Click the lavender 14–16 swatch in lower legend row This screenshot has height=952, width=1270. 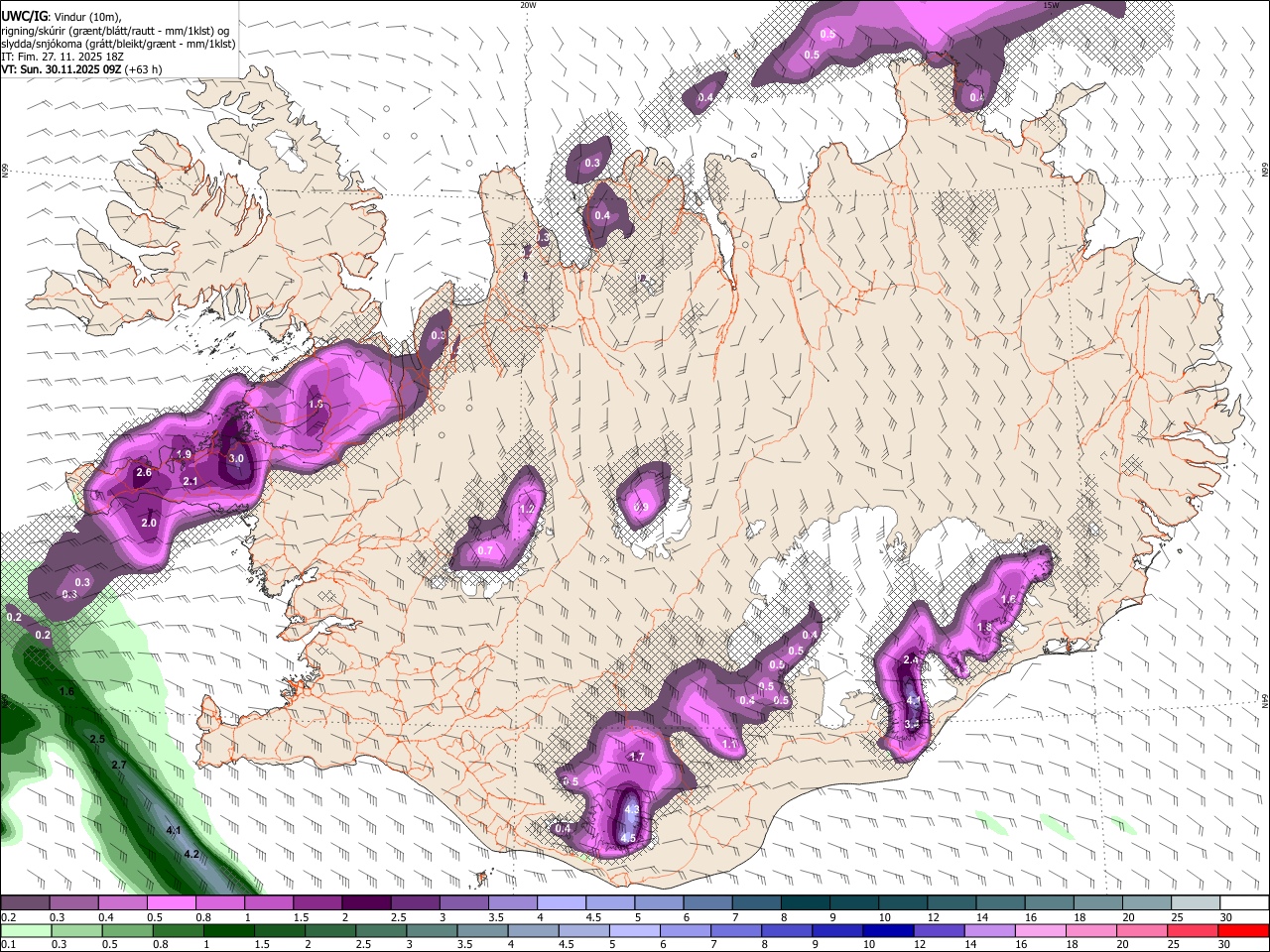pos(988,930)
